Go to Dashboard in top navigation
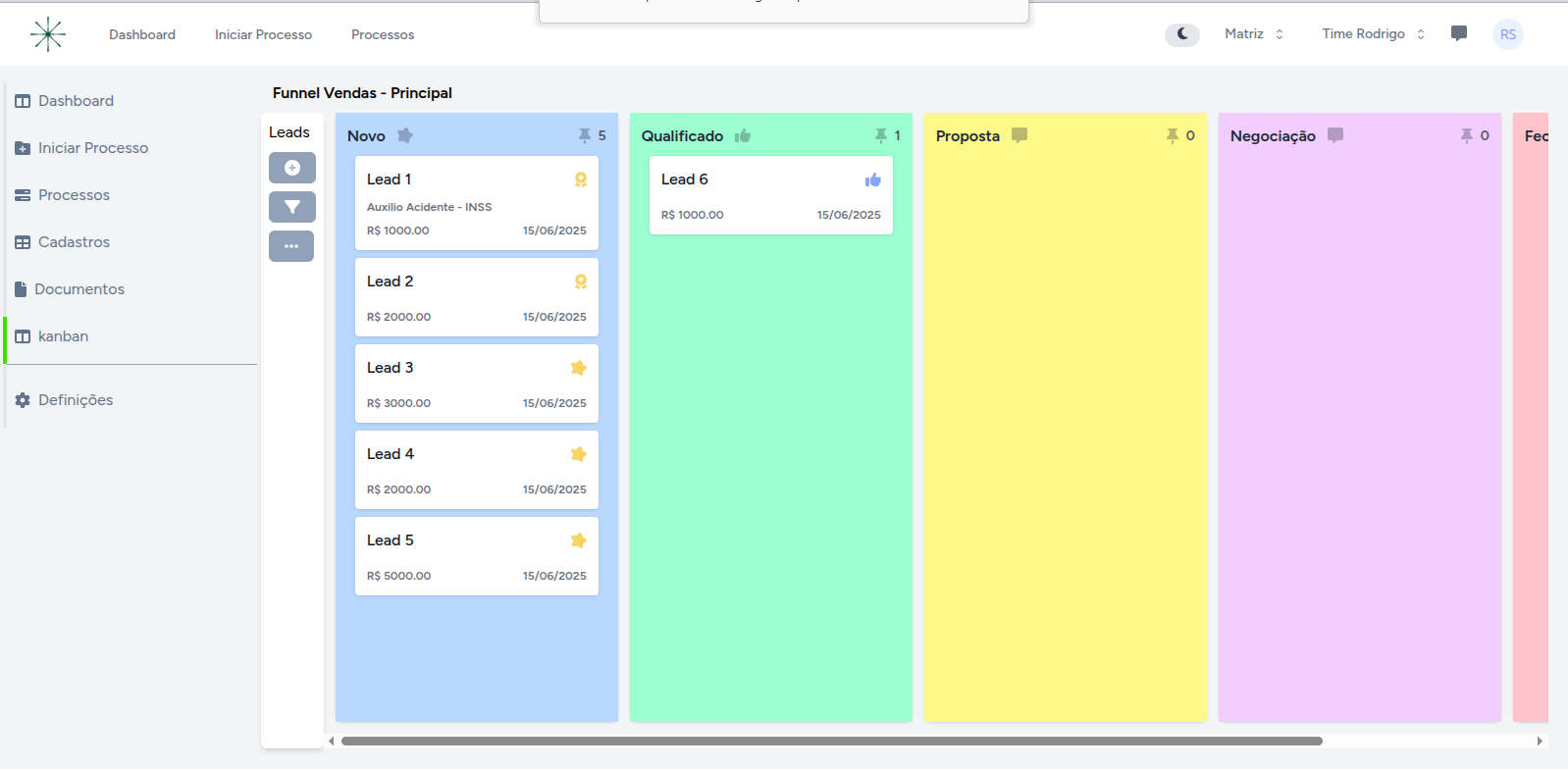The image size is (1568, 770). coord(142,34)
